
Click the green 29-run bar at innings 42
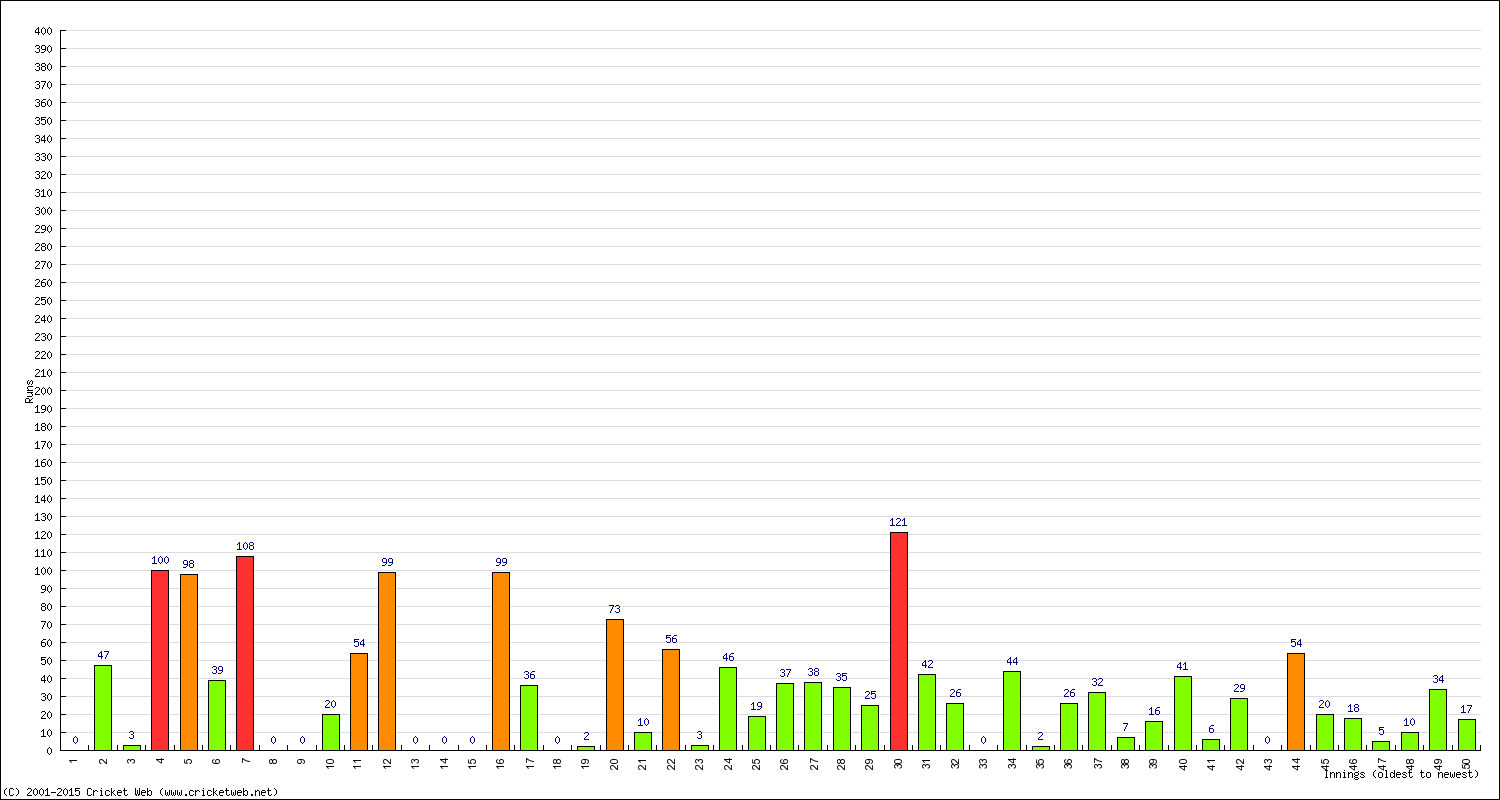[1239, 724]
